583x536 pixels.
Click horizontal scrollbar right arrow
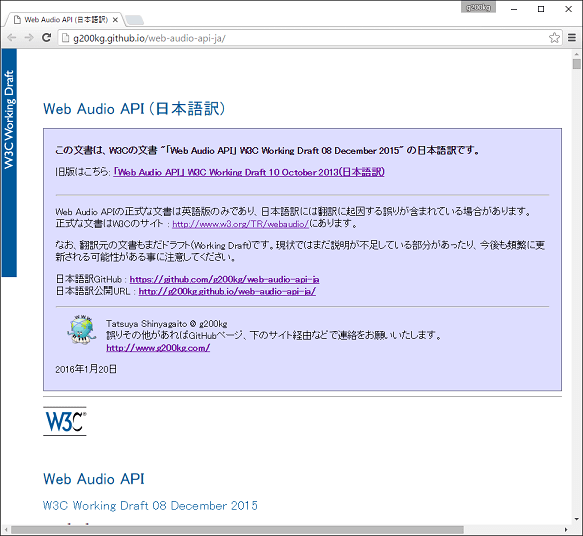coord(566,529)
